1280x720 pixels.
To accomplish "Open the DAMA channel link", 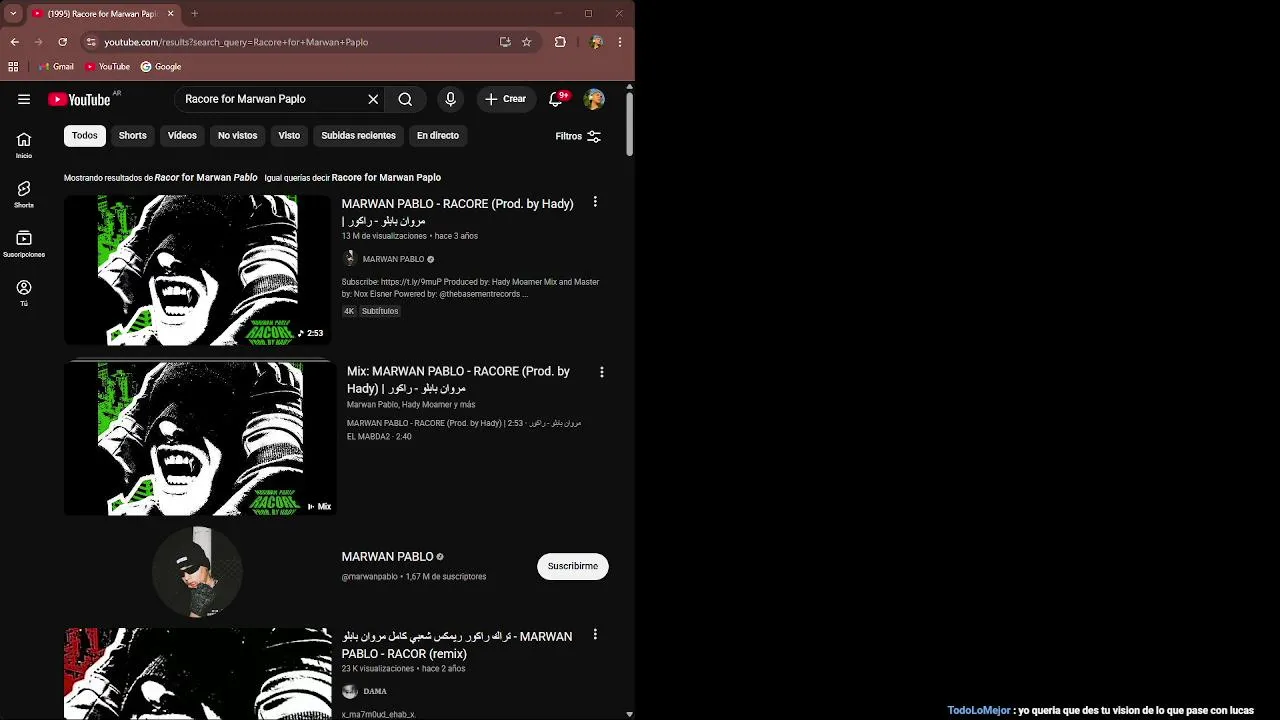I will pos(375,691).
